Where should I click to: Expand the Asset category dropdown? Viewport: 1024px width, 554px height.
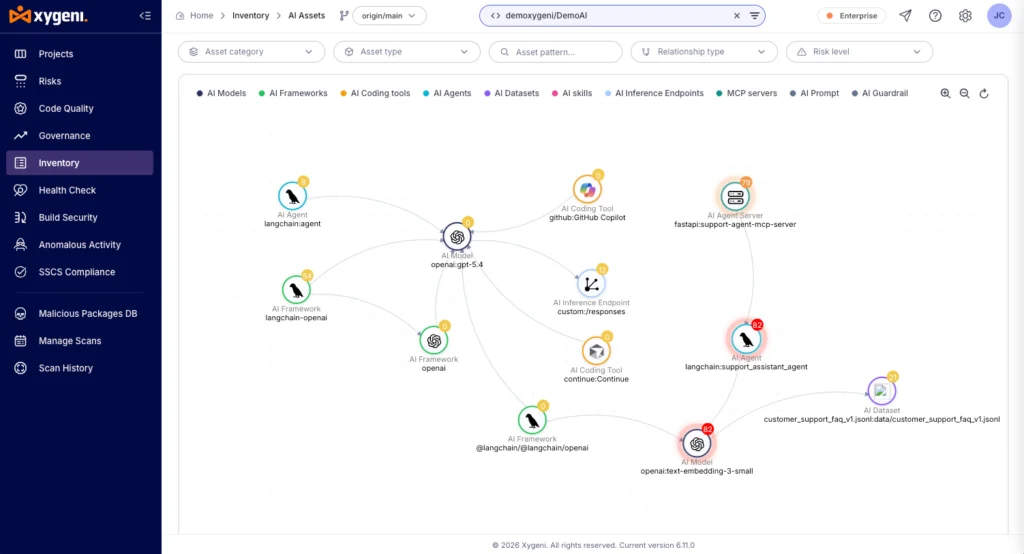tap(251, 52)
